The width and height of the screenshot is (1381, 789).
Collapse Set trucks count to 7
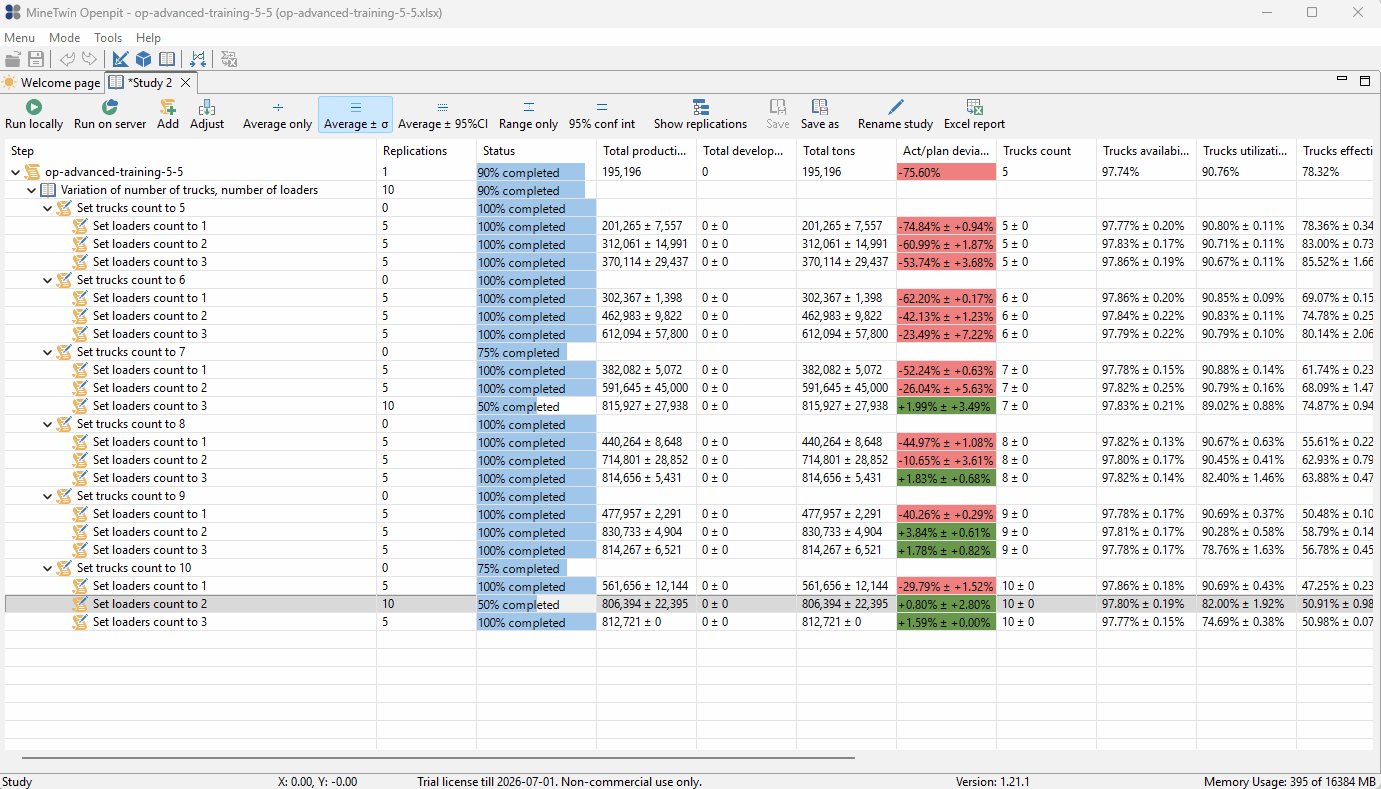47,352
